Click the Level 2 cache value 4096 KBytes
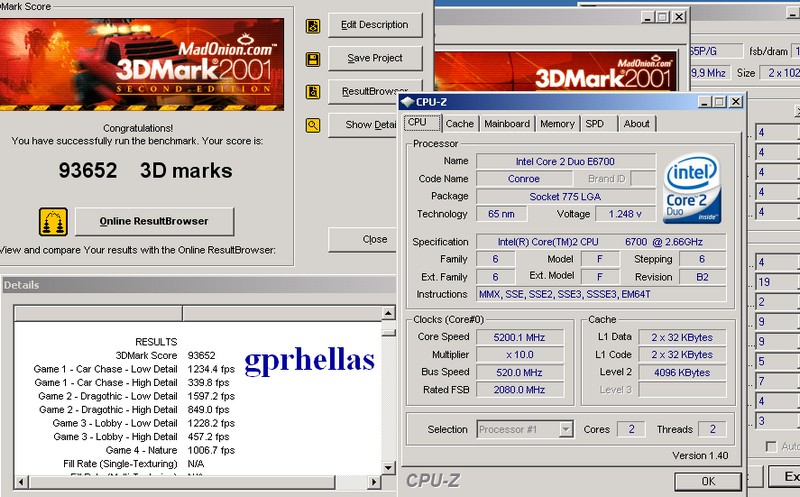The image size is (800, 497). [x=682, y=372]
